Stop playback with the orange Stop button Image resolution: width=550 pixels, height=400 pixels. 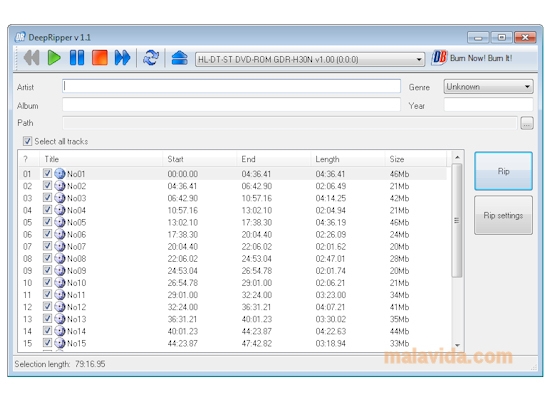tap(100, 58)
